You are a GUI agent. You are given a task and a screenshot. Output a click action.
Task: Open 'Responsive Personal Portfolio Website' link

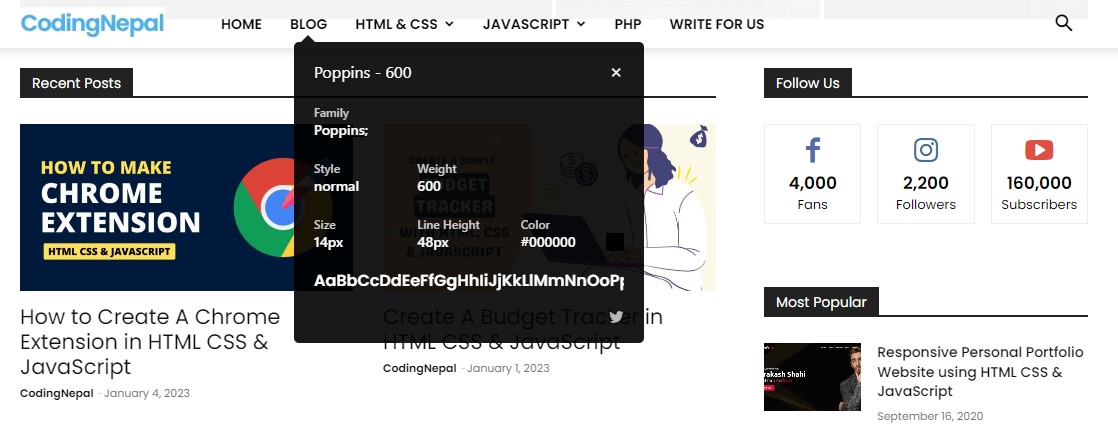980,372
